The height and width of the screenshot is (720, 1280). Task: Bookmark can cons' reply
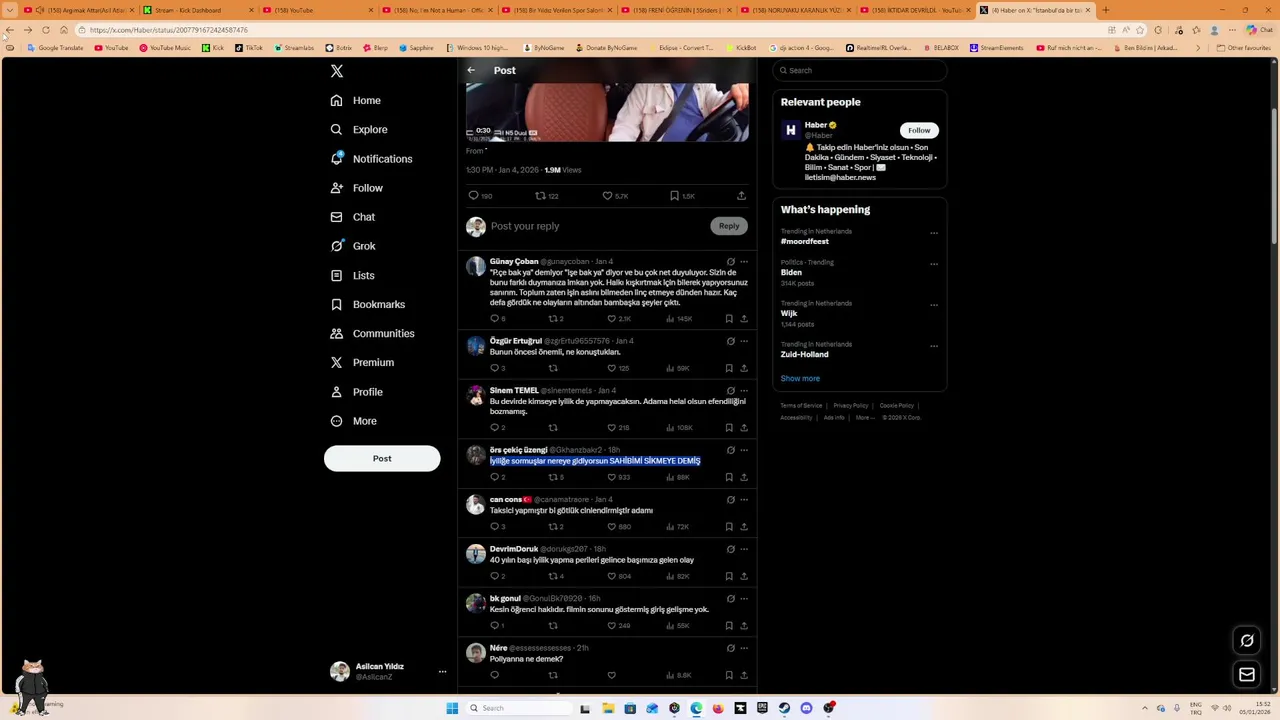point(729,527)
